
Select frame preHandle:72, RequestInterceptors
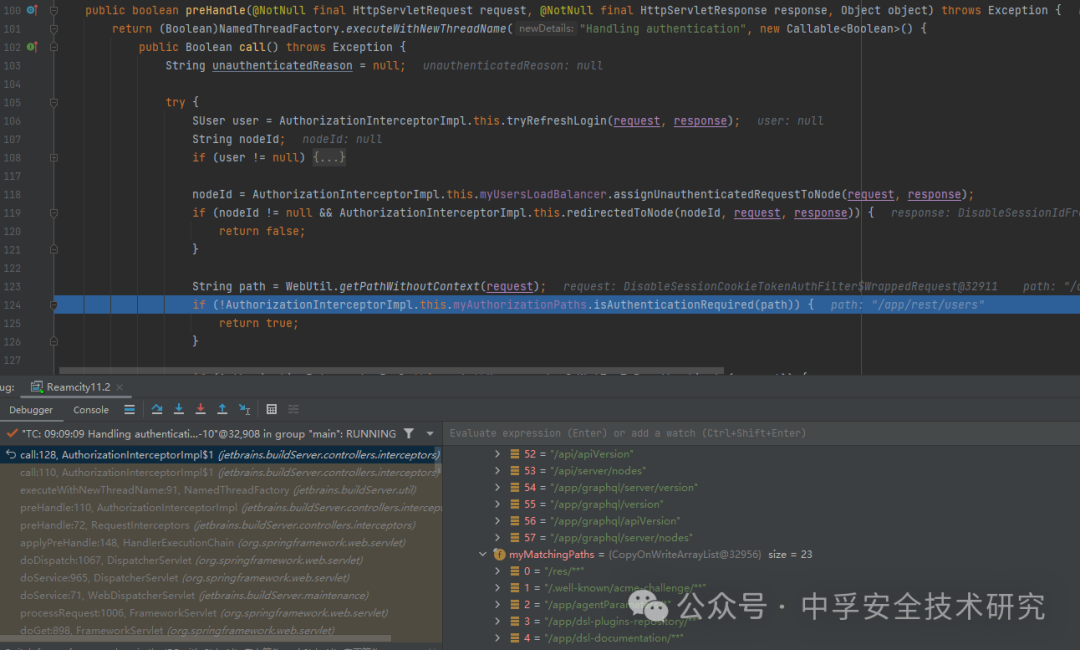pyautogui.click(x=220, y=525)
